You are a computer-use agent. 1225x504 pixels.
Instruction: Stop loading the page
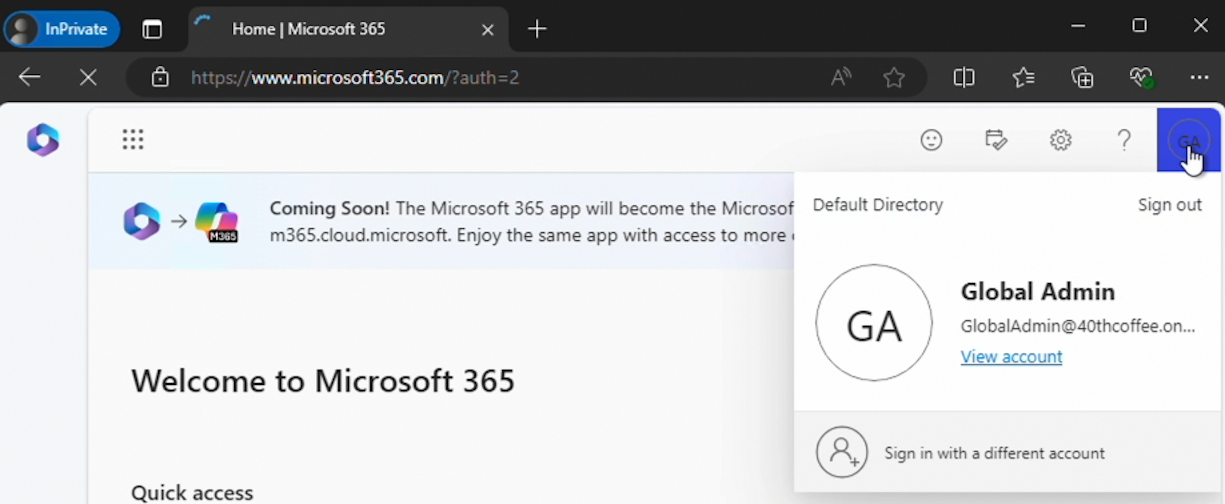pyautogui.click(x=88, y=77)
